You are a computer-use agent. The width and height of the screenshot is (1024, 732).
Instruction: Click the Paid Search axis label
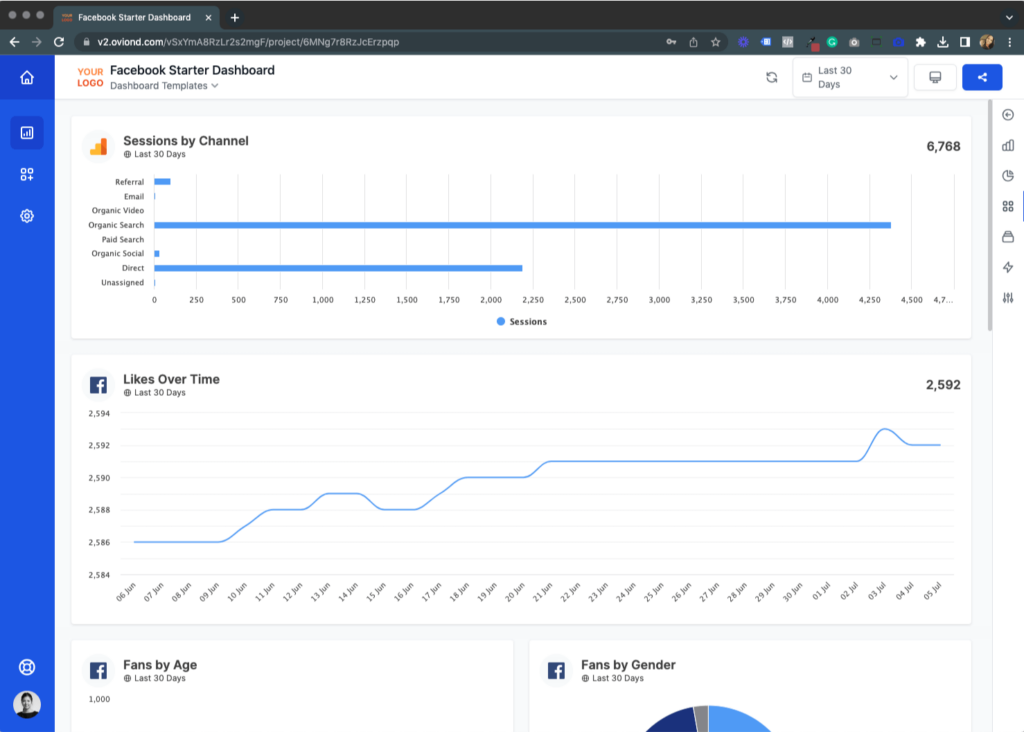click(123, 240)
